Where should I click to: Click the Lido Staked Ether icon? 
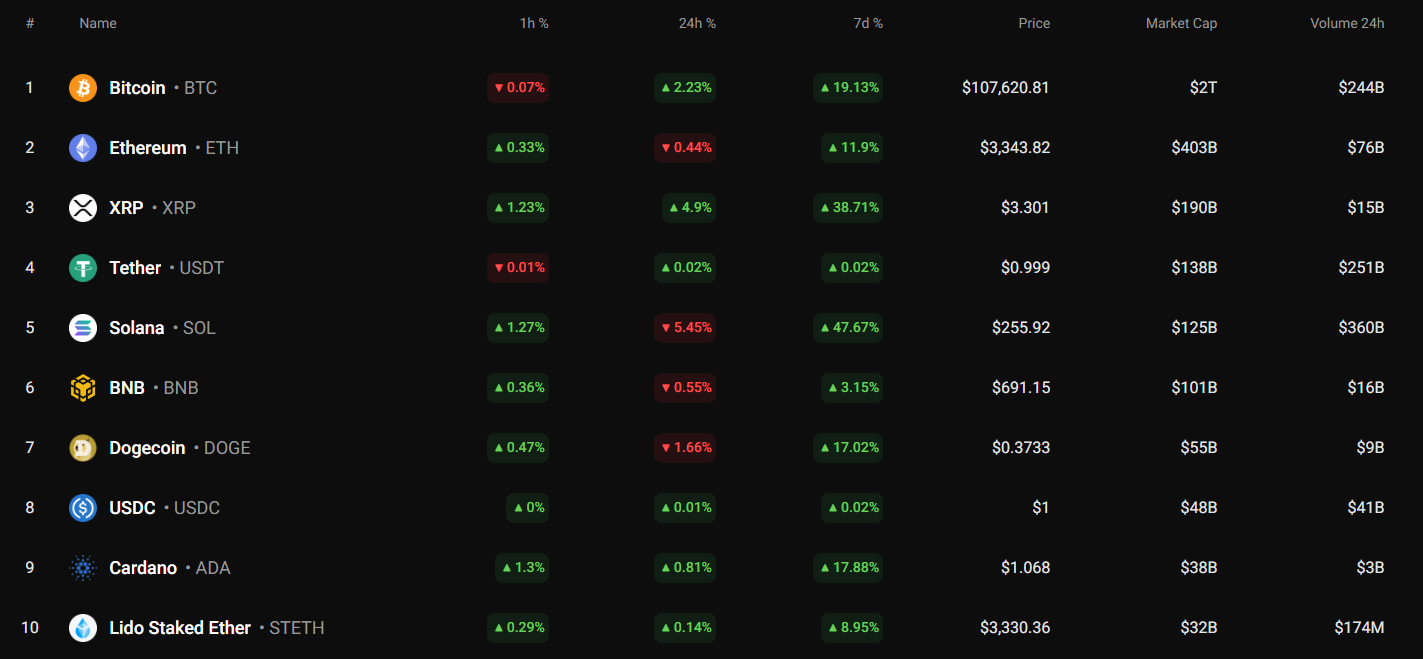pos(83,628)
